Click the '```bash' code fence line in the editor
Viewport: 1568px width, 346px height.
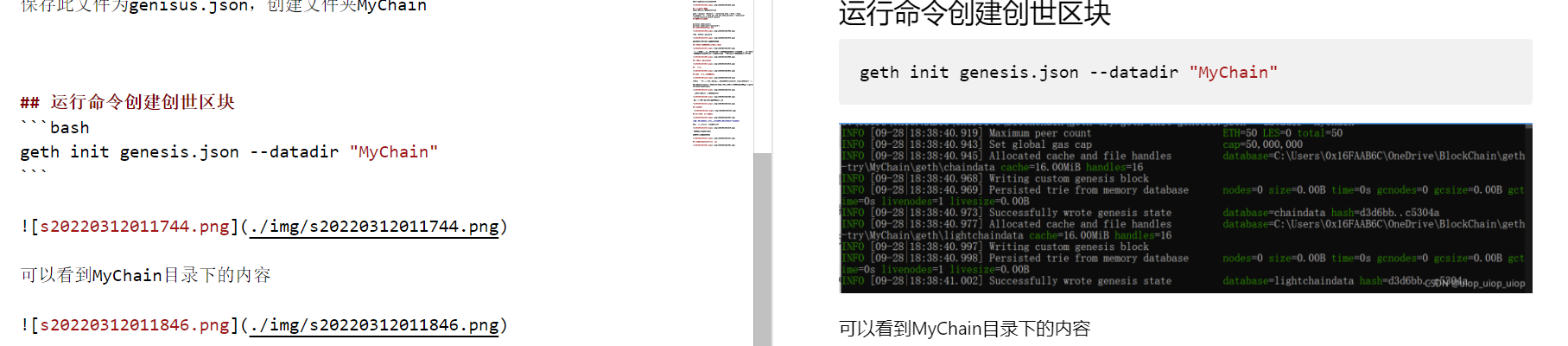tap(55, 128)
